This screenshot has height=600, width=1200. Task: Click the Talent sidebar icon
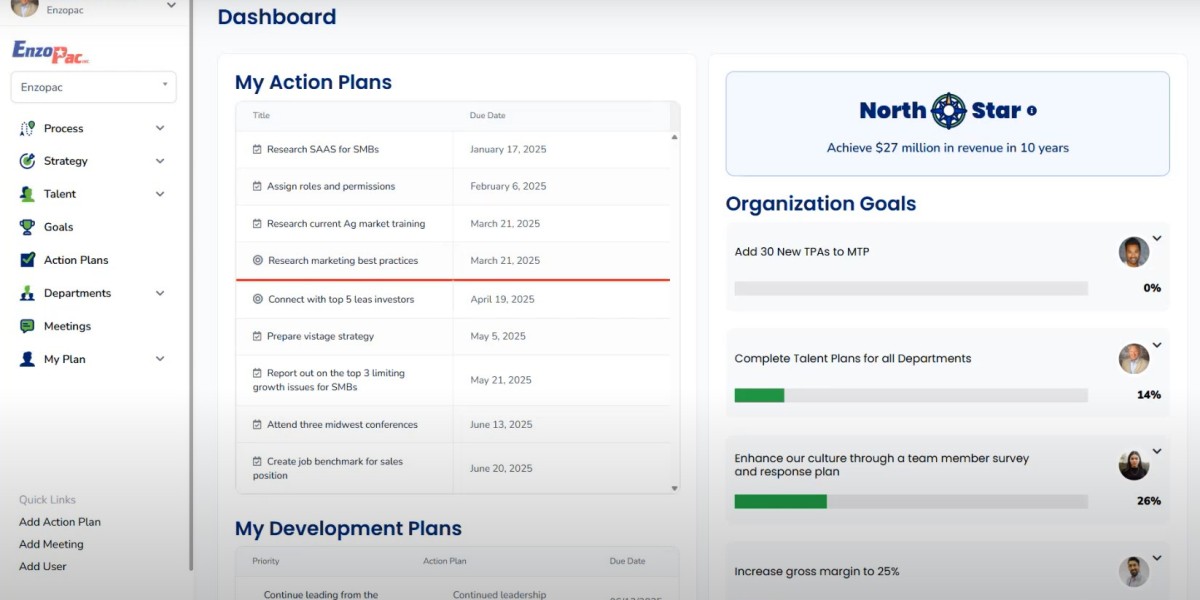coord(27,194)
